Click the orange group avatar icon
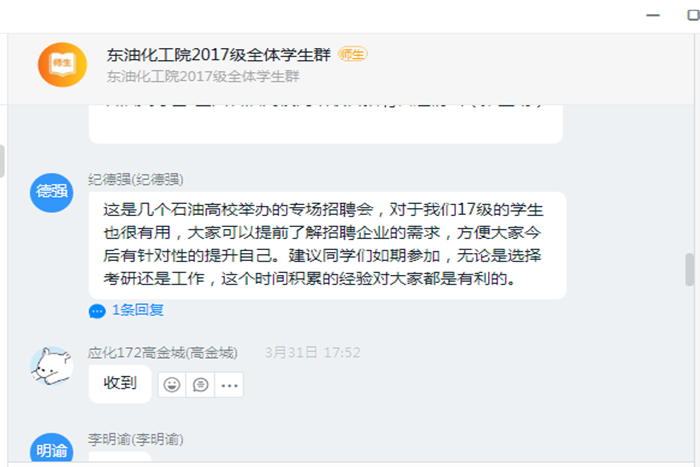The image size is (700, 467). pos(62,65)
